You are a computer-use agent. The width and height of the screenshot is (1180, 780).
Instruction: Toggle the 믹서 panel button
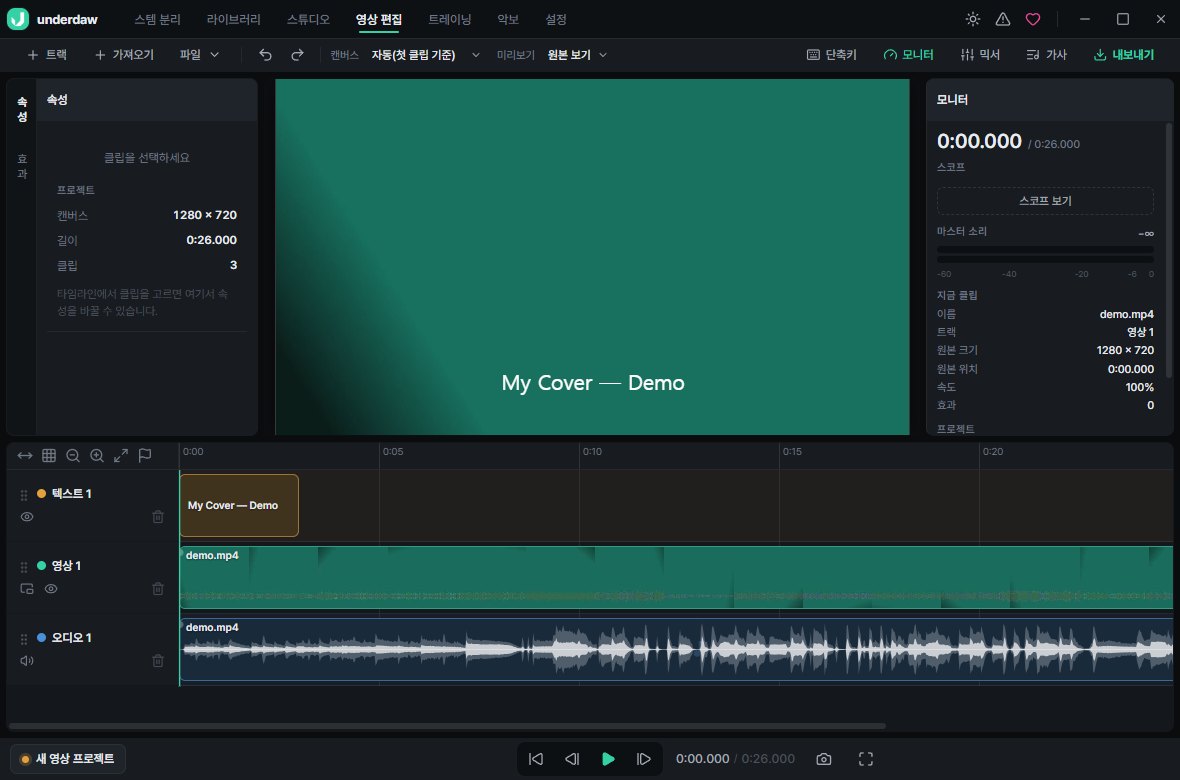[x=981, y=55]
